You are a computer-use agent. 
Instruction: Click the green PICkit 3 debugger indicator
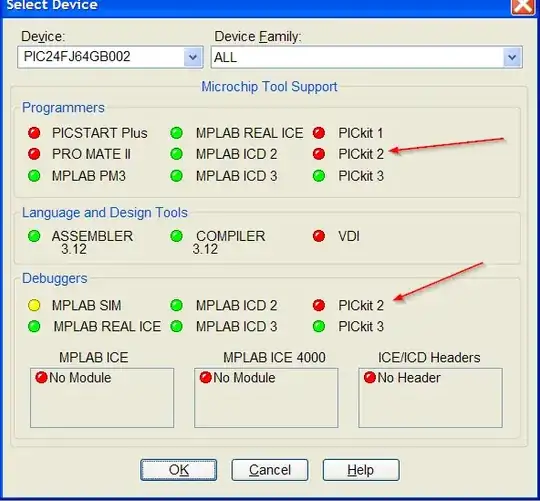click(319, 326)
